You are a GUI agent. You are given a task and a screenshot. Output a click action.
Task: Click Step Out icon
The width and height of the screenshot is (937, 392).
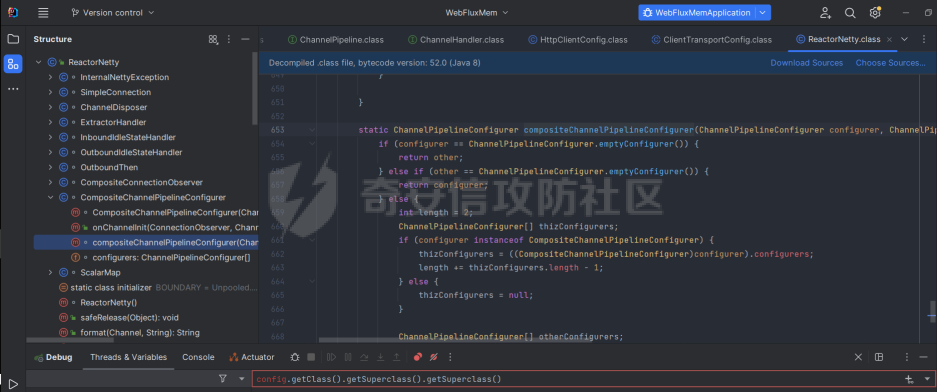point(396,357)
